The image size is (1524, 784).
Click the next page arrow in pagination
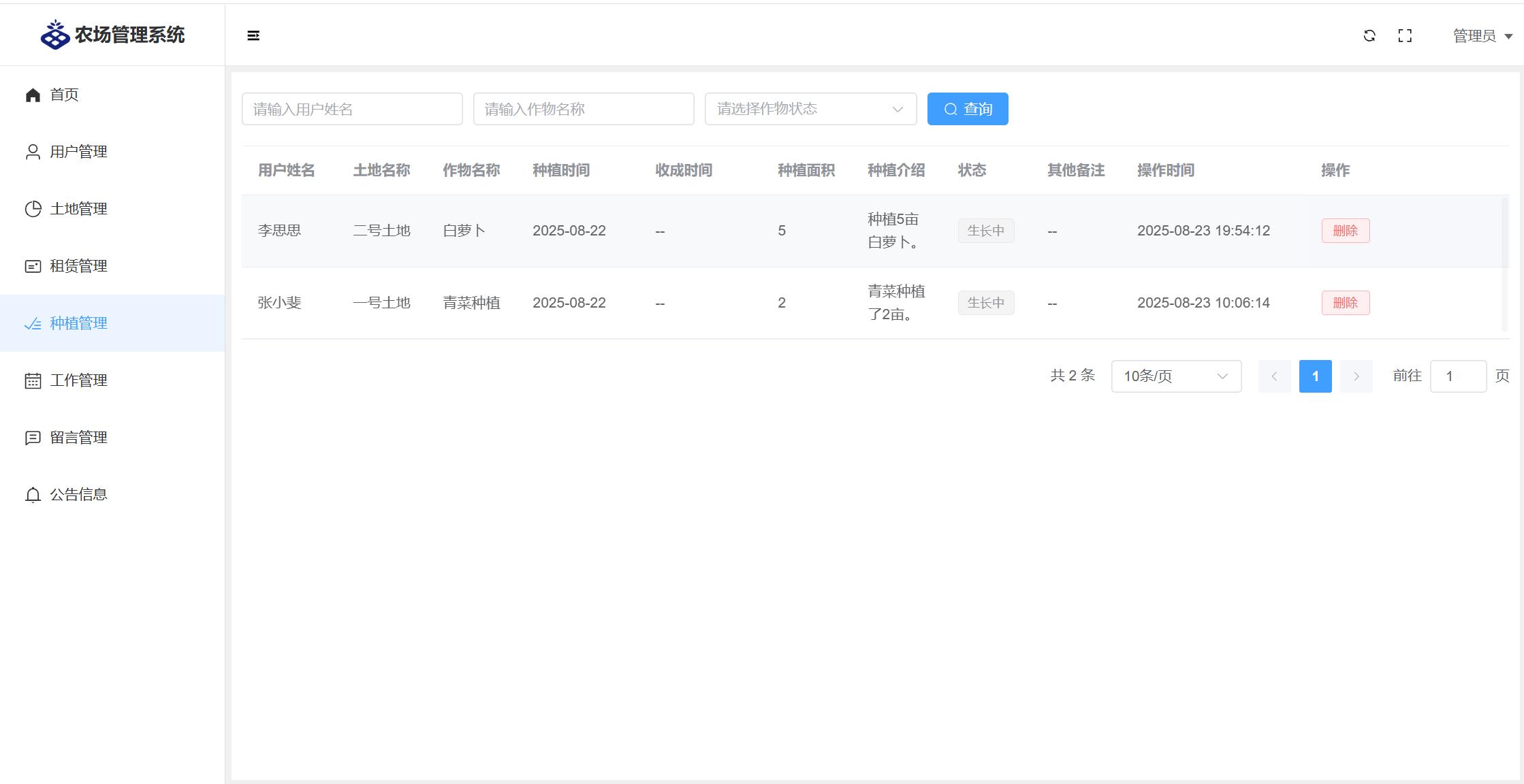pyautogui.click(x=1356, y=376)
